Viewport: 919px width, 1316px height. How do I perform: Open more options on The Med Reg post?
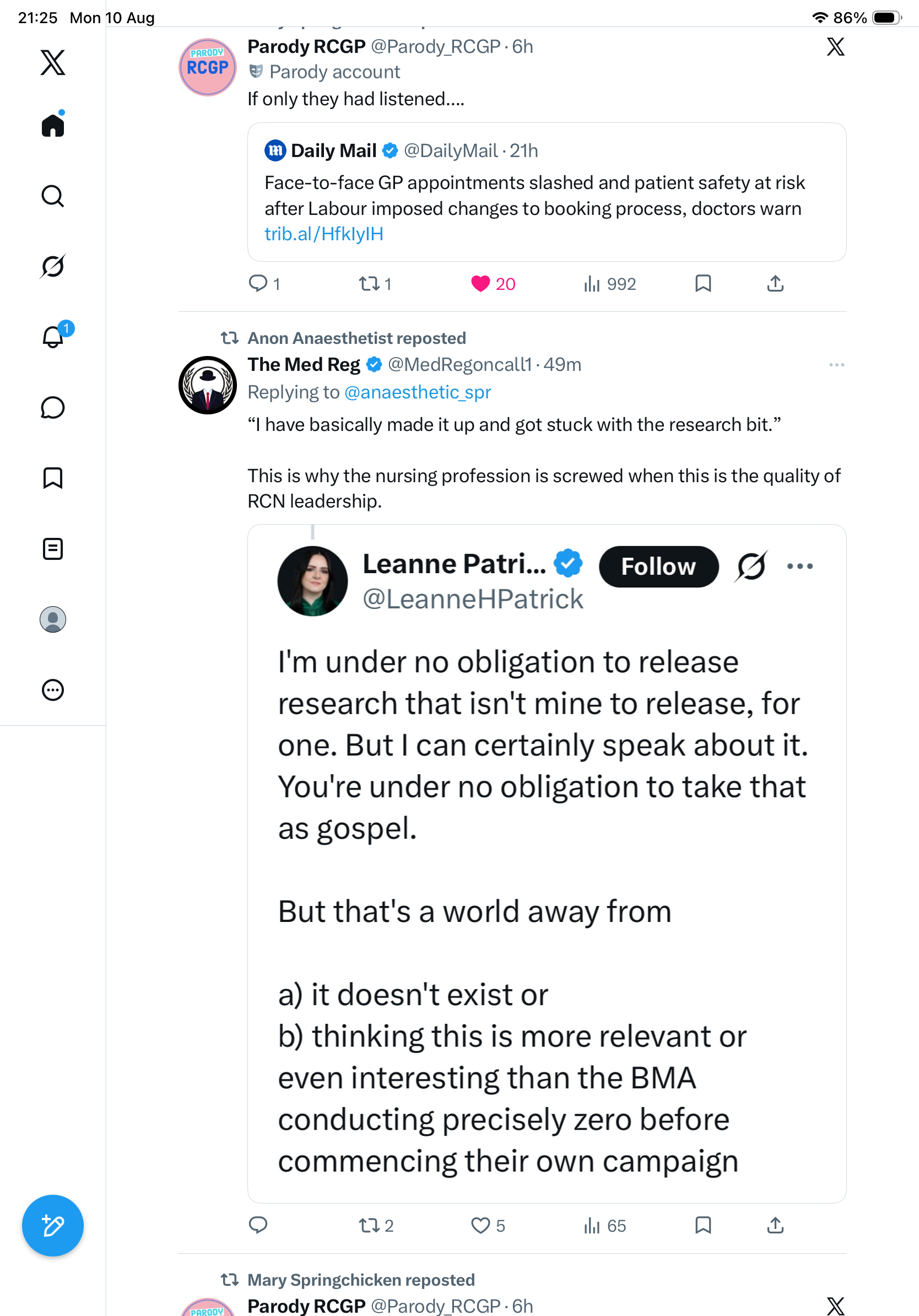click(836, 364)
